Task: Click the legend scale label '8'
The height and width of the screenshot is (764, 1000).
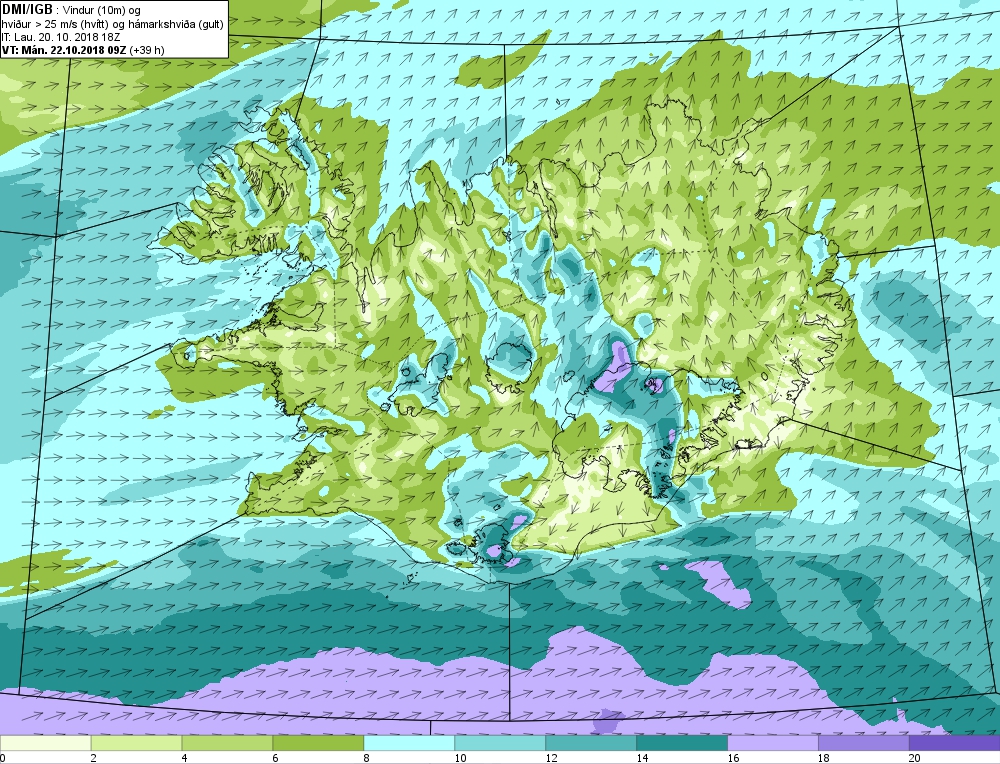Action: 367,758
